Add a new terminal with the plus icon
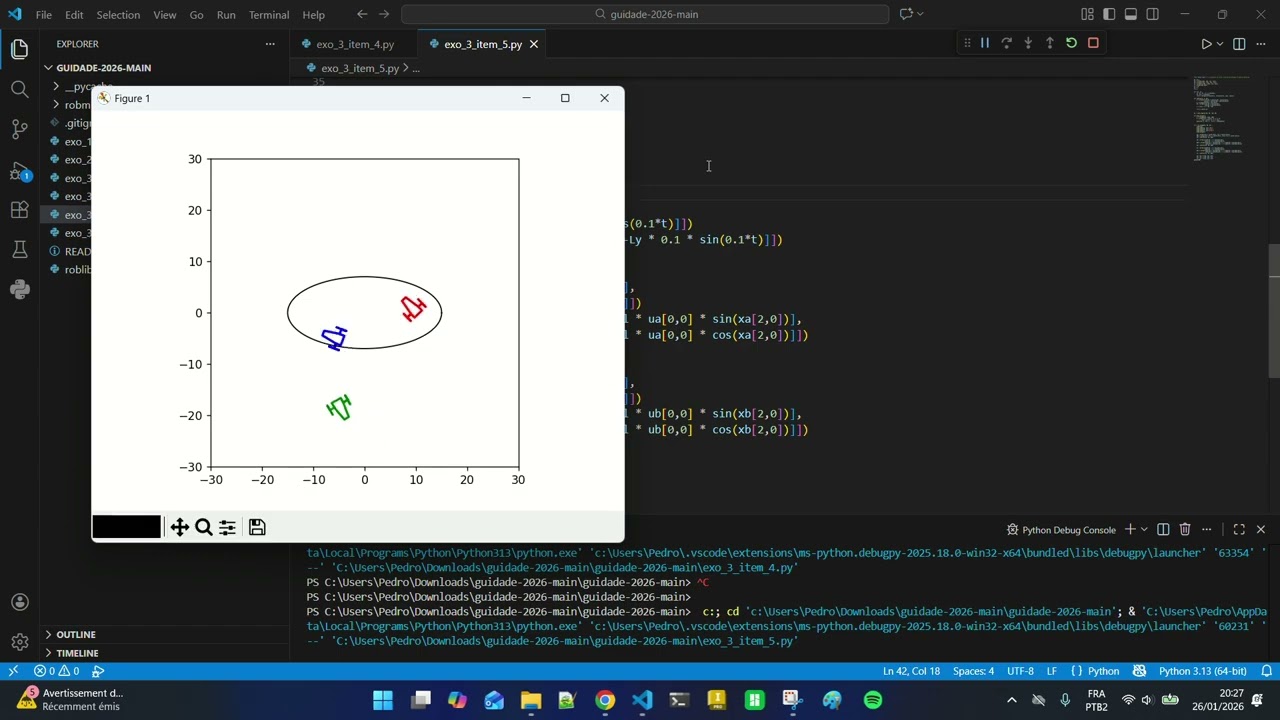Screen dimensions: 1280x720 [1130, 529]
